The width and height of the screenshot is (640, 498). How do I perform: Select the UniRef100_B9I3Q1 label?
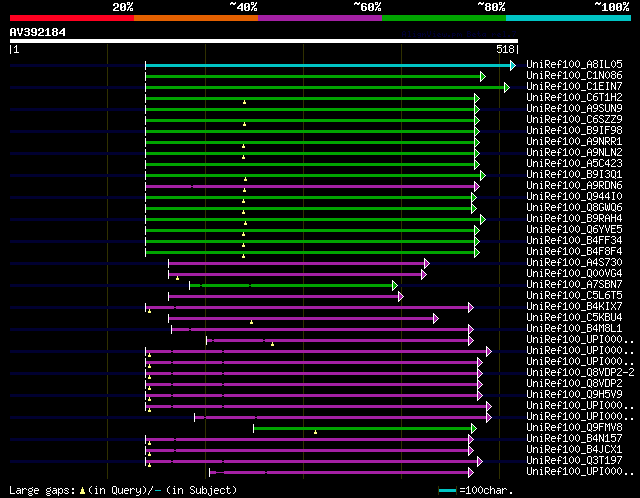(x=574, y=174)
